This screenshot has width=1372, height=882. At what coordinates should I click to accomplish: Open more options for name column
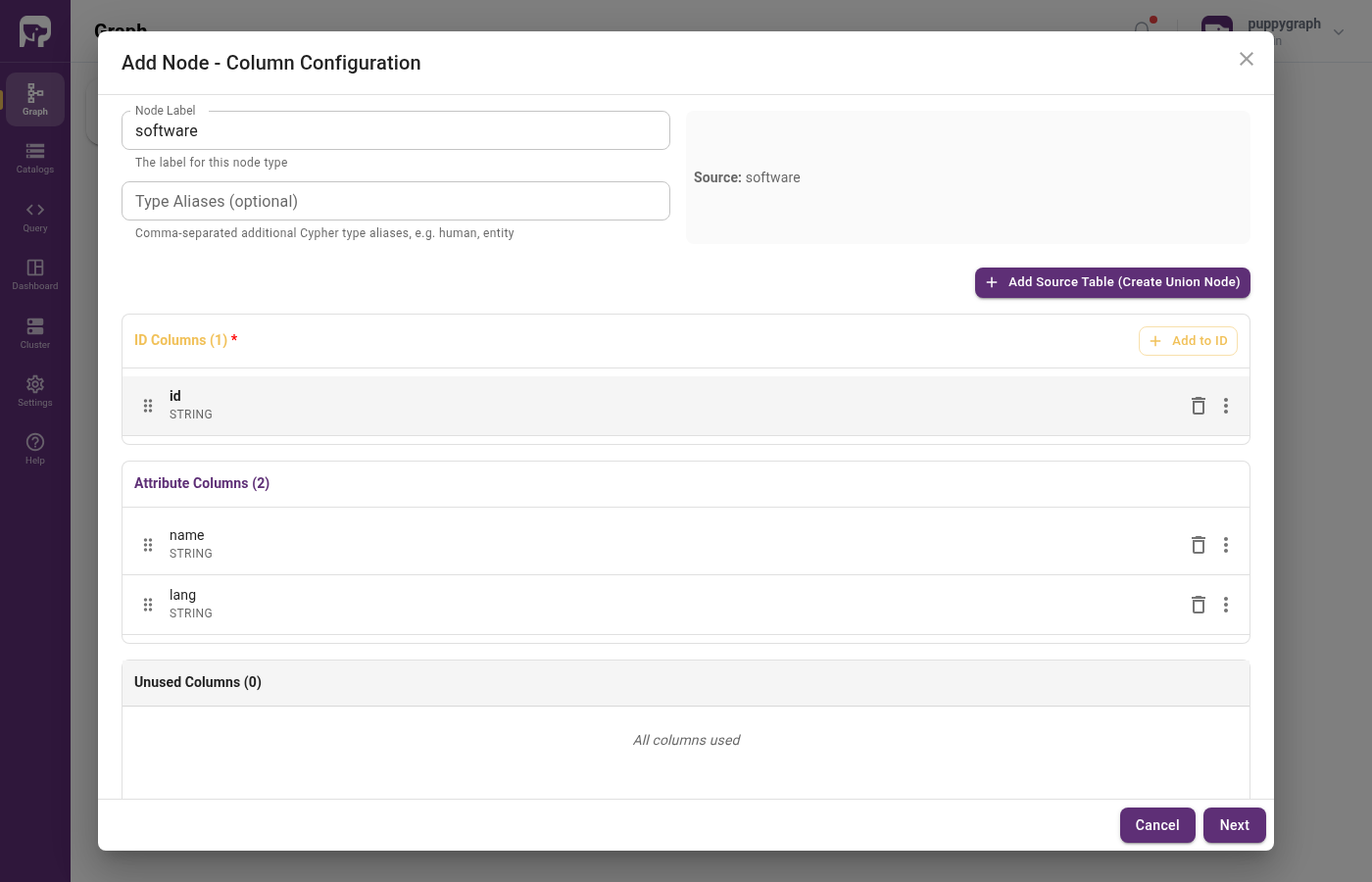click(x=1226, y=545)
